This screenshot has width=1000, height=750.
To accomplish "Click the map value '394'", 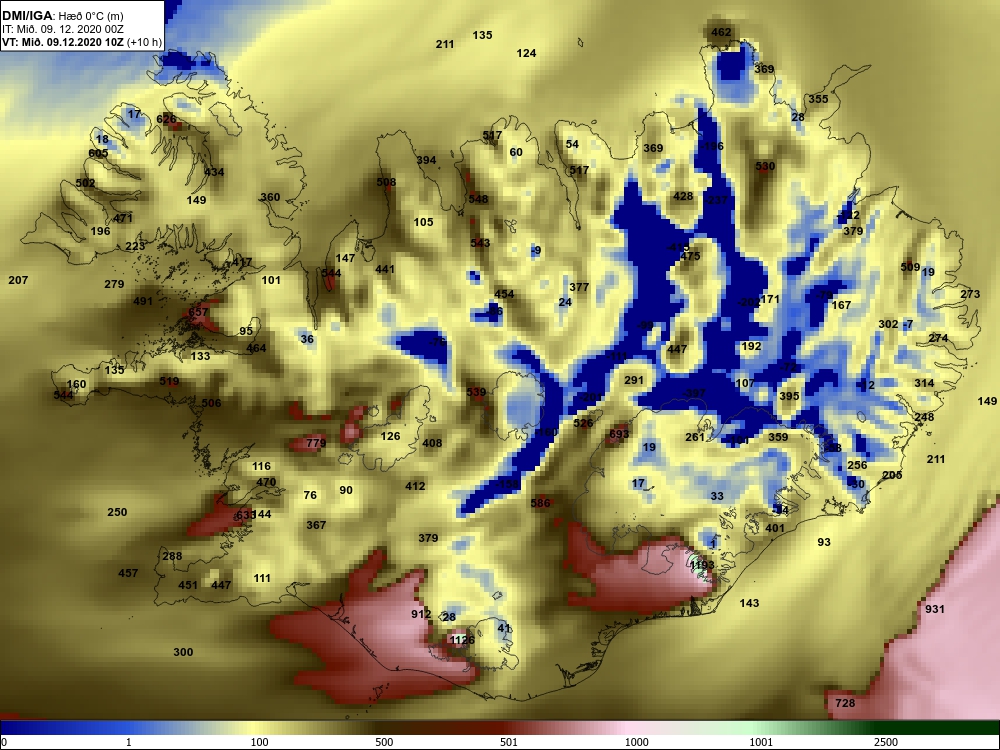I will pyautogui.click(x=426, y=160).
